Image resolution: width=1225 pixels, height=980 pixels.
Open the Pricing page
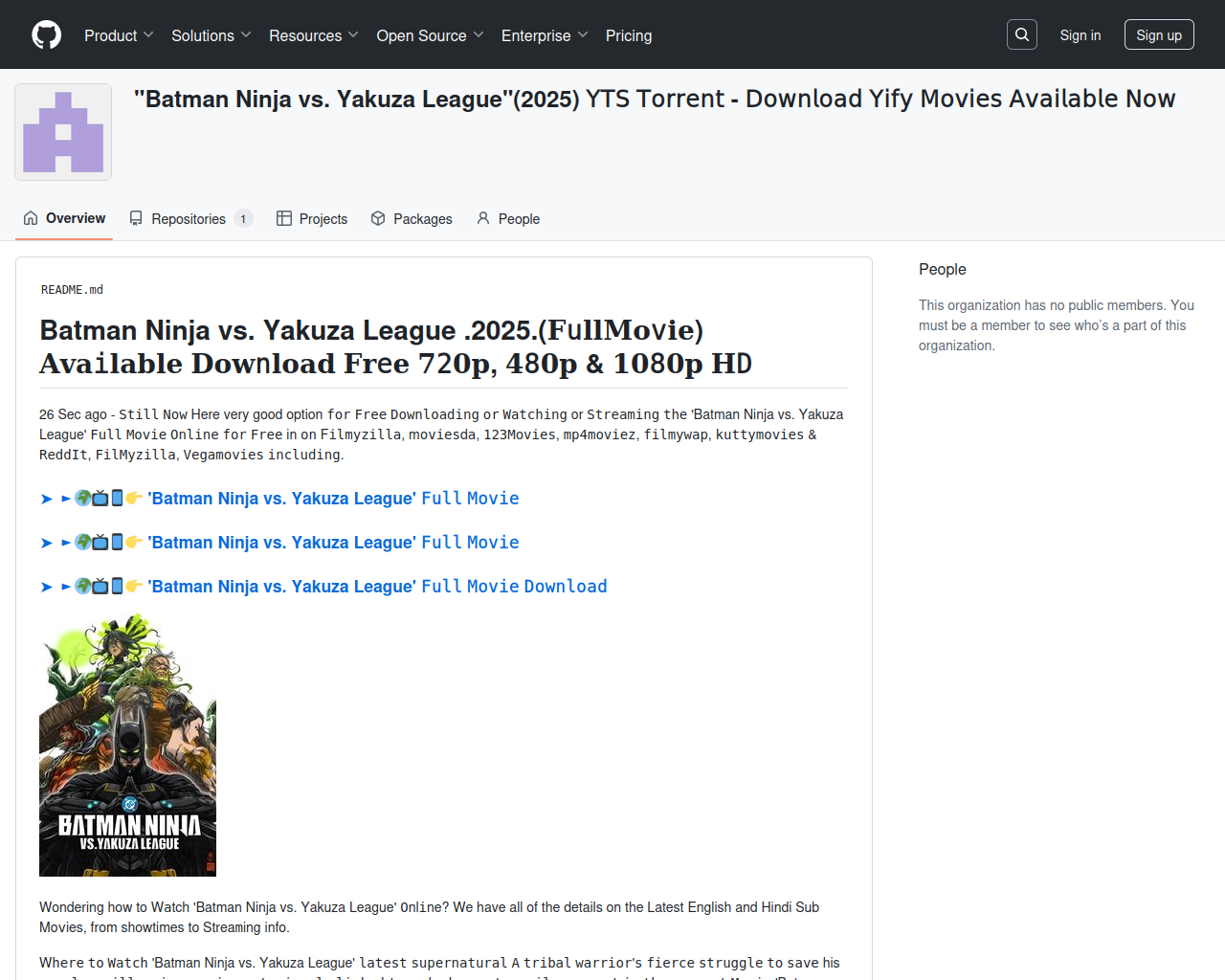point(629,35)
